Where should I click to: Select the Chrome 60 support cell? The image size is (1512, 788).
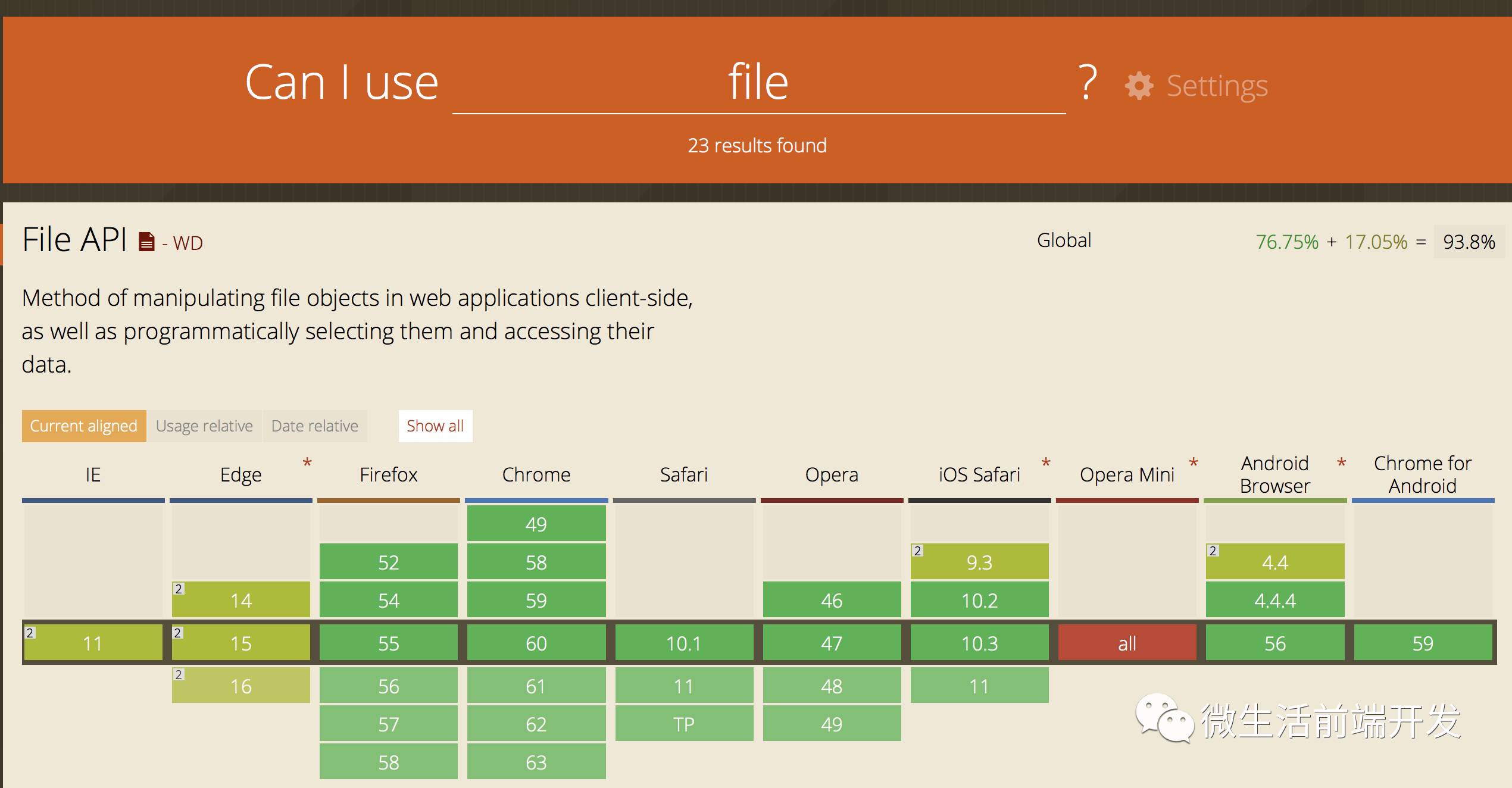tap(536, 643)
